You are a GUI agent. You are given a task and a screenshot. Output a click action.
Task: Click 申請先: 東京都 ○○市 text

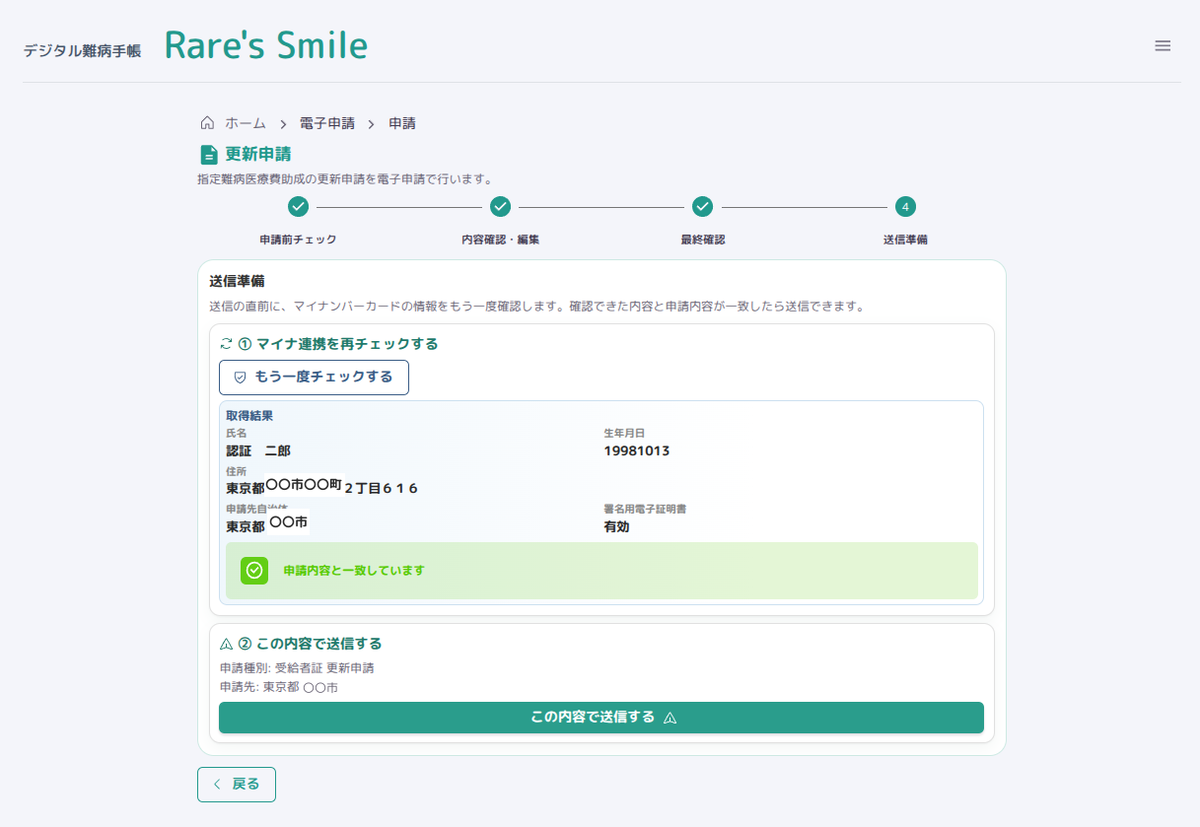coord(279,688)
